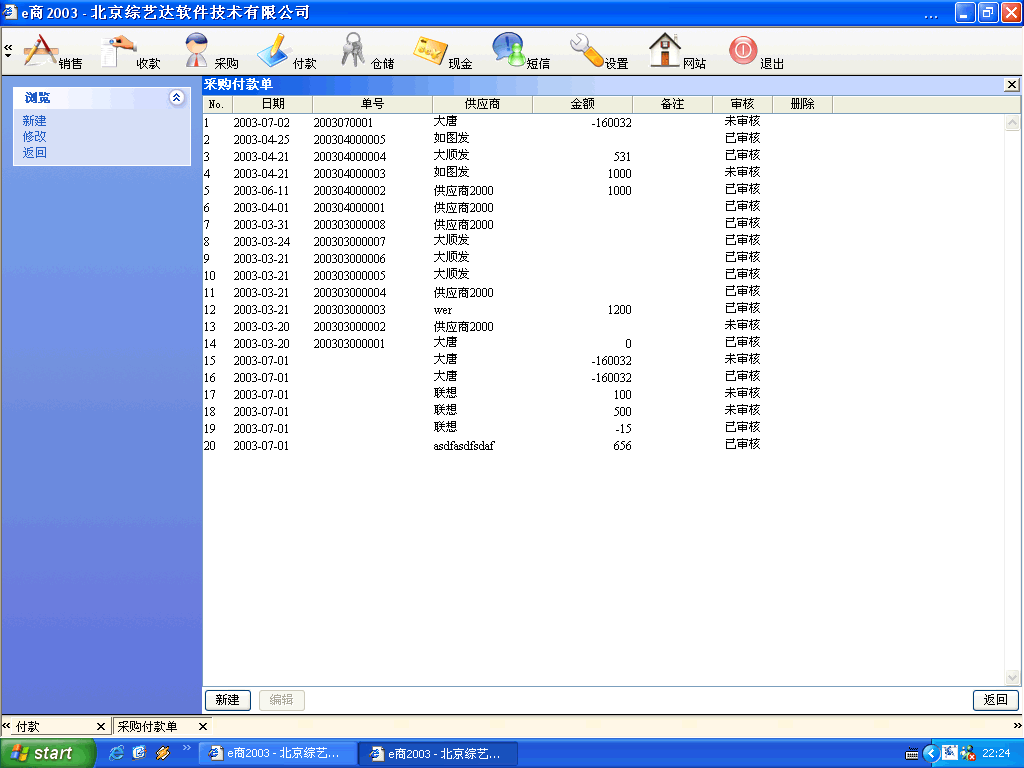Sort by the 金额 column header
This screenshot has width=1024, height=768.
[582, 104]
